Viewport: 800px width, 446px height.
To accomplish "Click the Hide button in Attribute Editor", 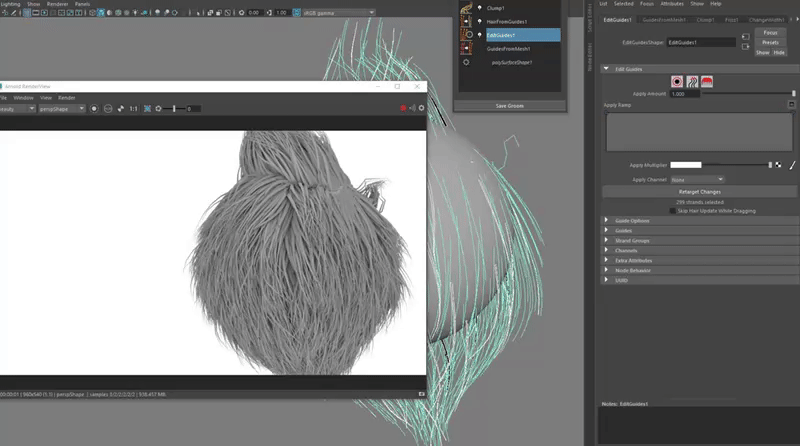I will (x=779, y=53).
